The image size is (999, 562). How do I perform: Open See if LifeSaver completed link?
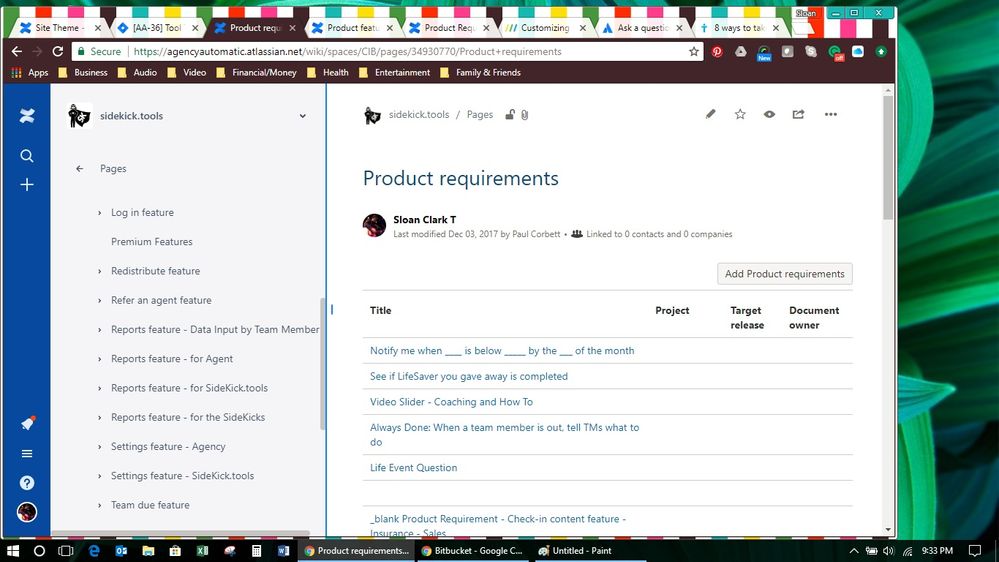(468, 377)
